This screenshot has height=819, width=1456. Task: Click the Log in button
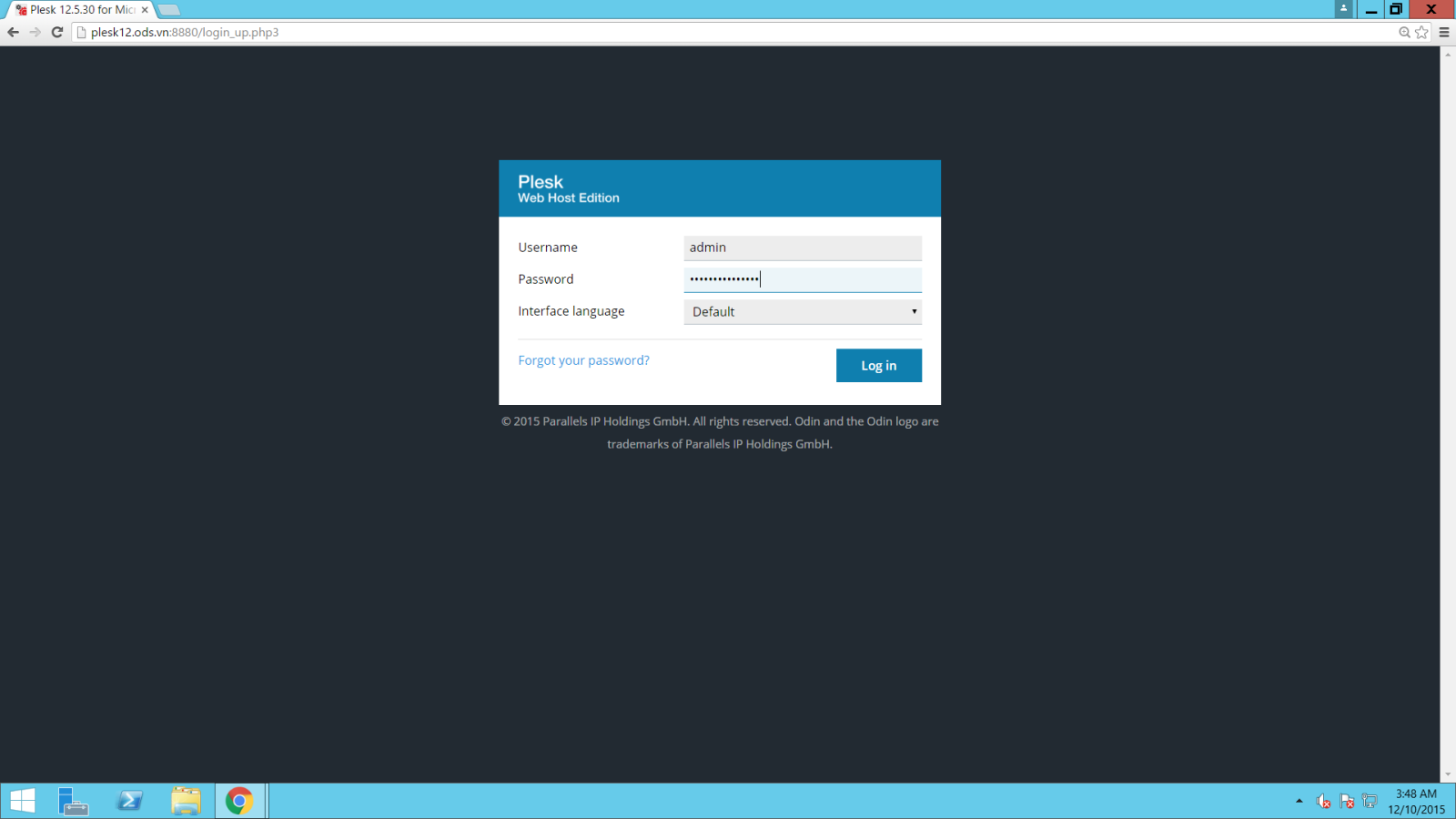(x=879, y=366)
